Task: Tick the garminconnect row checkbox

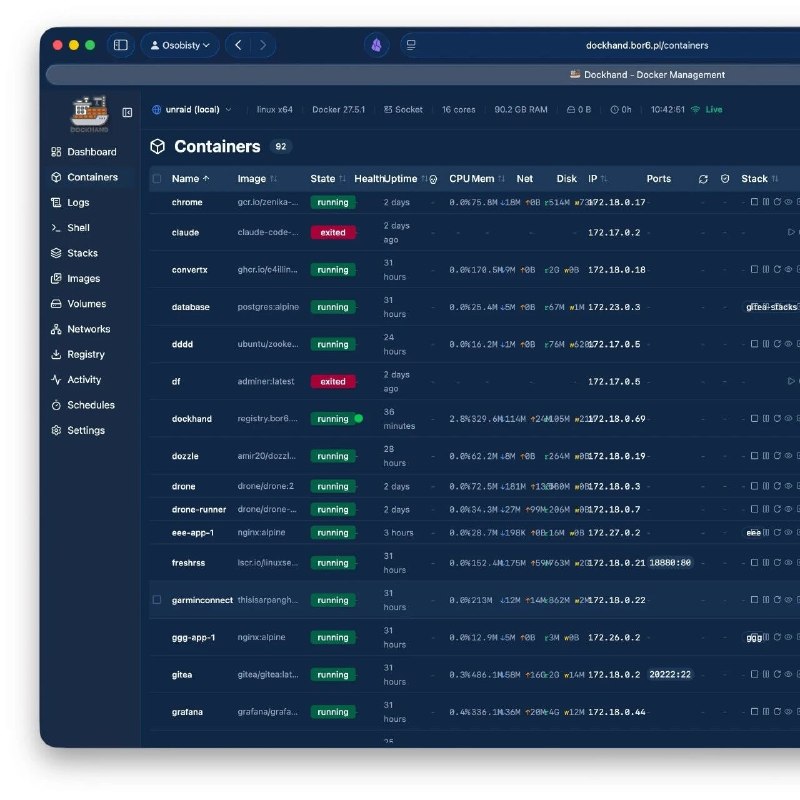Action: (157, 599)
